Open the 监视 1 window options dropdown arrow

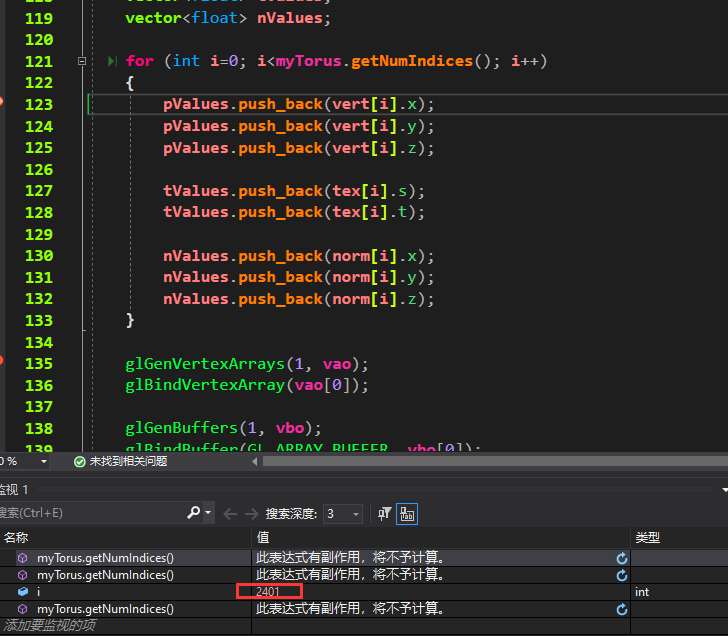pyautogui.click(x=724, y=490)
